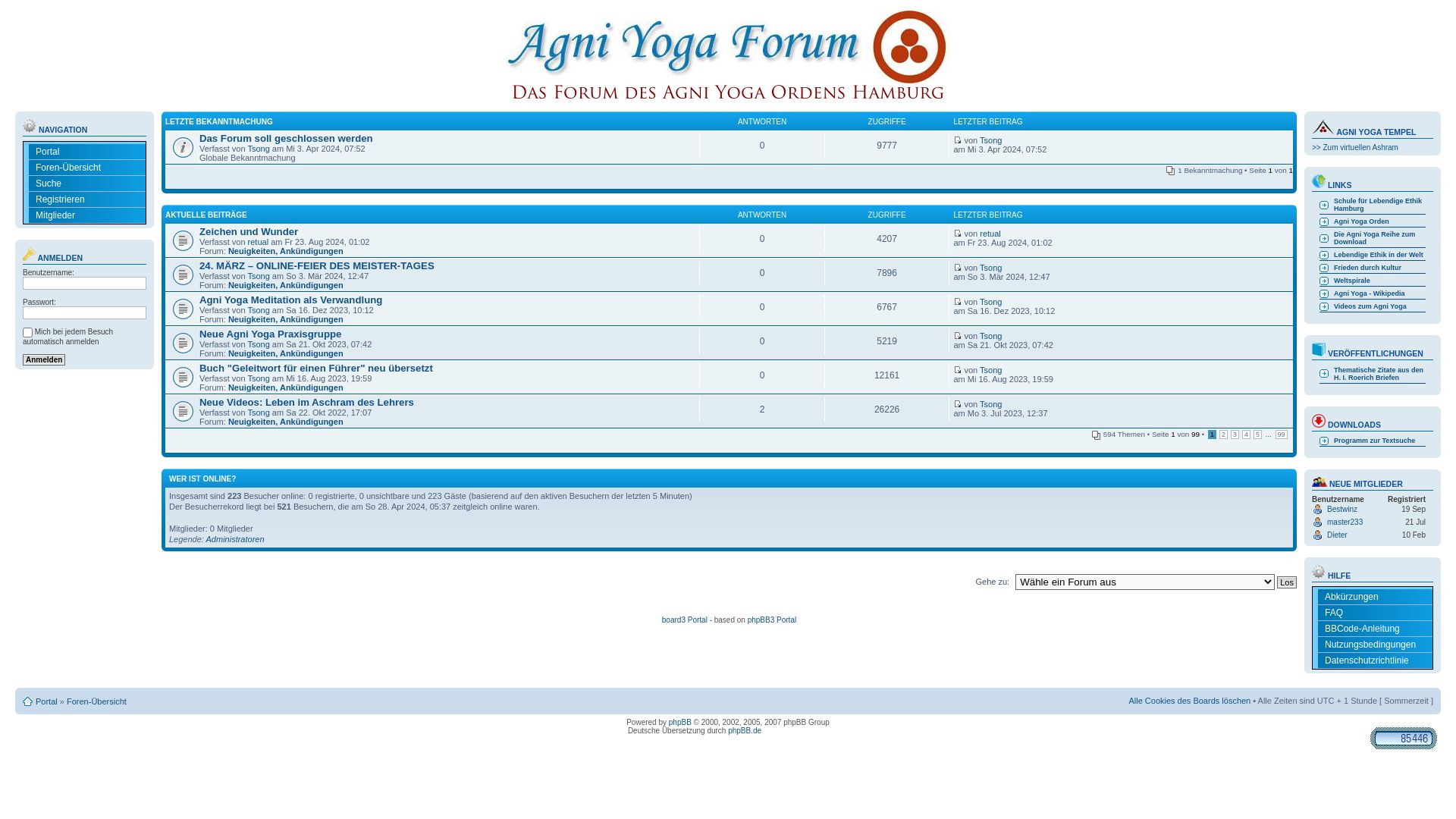Open latest post icon dated 3. Mär 2024
Image resolution: width=1456 pixels, height=819 pixels.
point(958,268)
